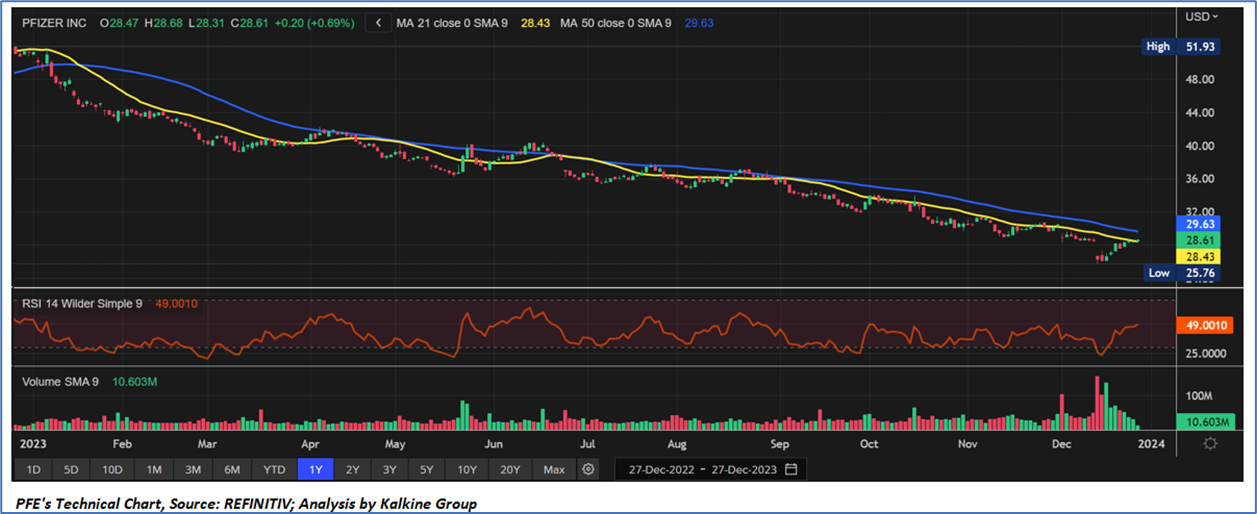Open chart settings gear beside Max button

588,469
